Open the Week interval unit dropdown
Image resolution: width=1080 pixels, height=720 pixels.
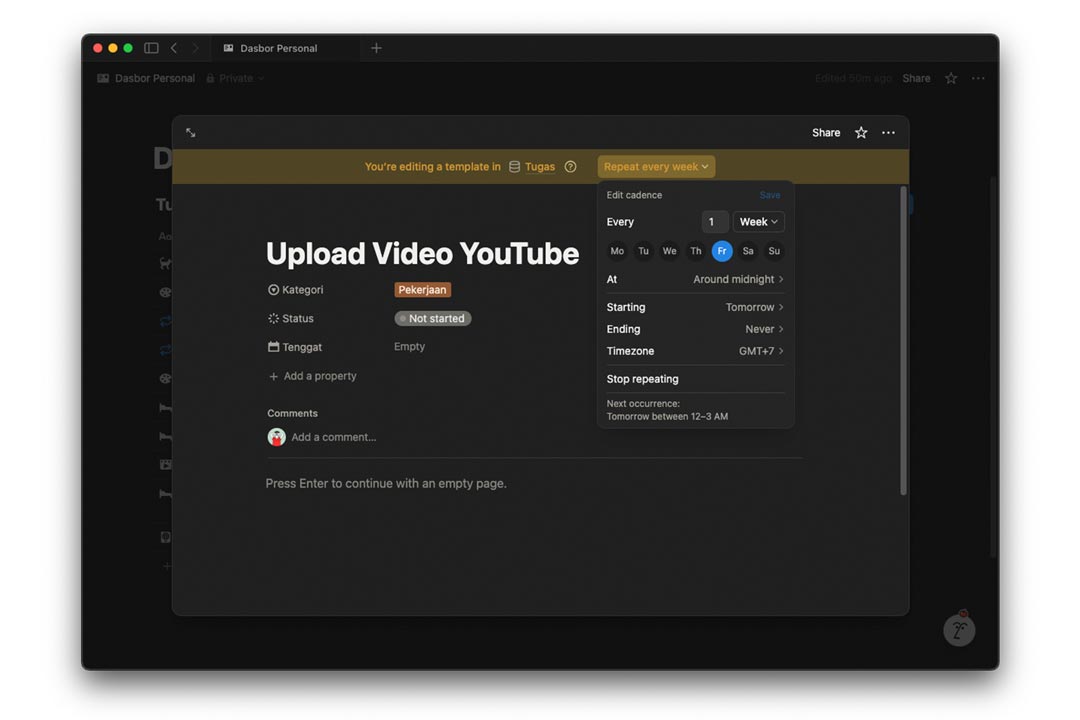tap(758, 222)
